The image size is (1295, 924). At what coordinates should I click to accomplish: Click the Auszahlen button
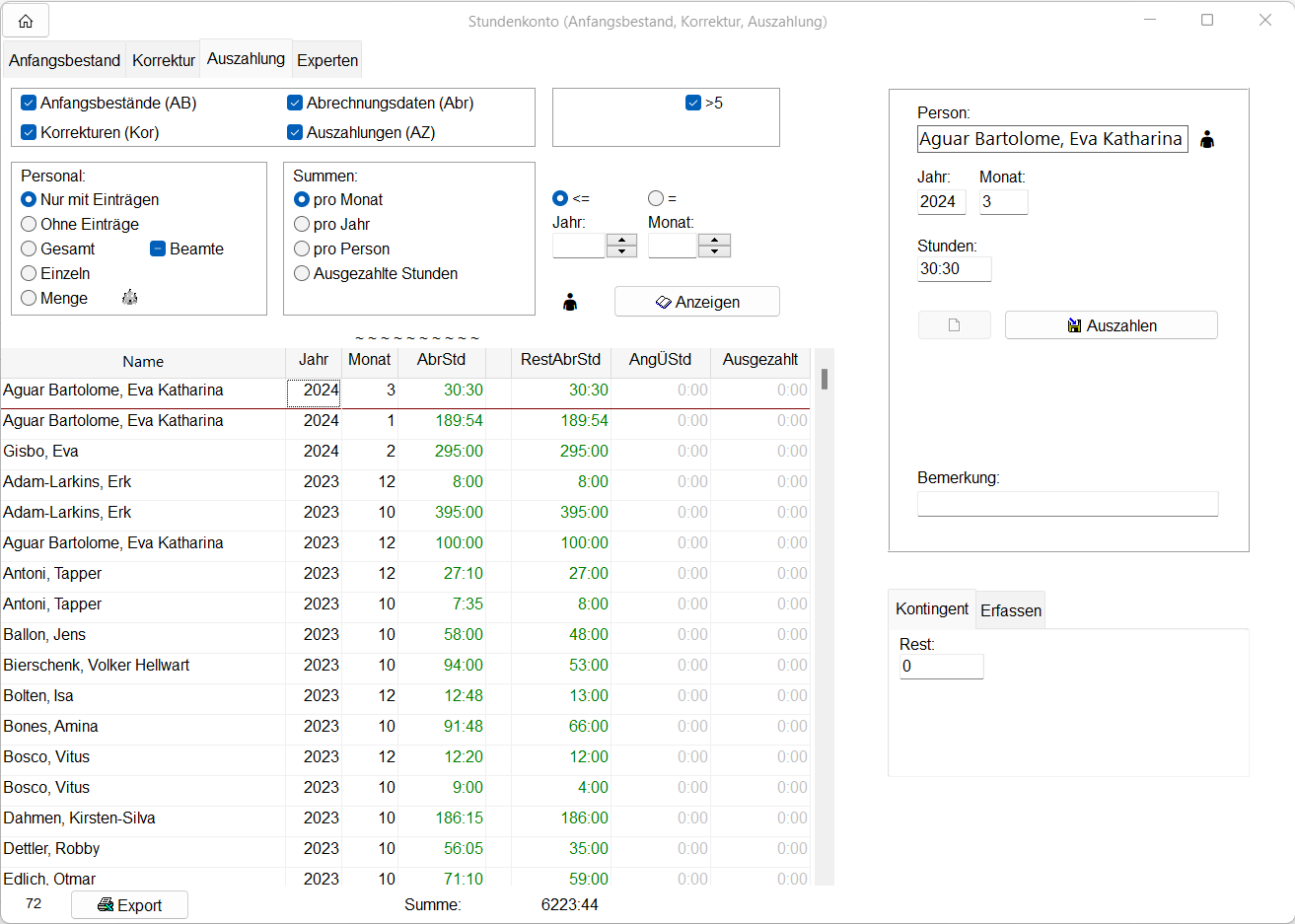(1111, 325)
